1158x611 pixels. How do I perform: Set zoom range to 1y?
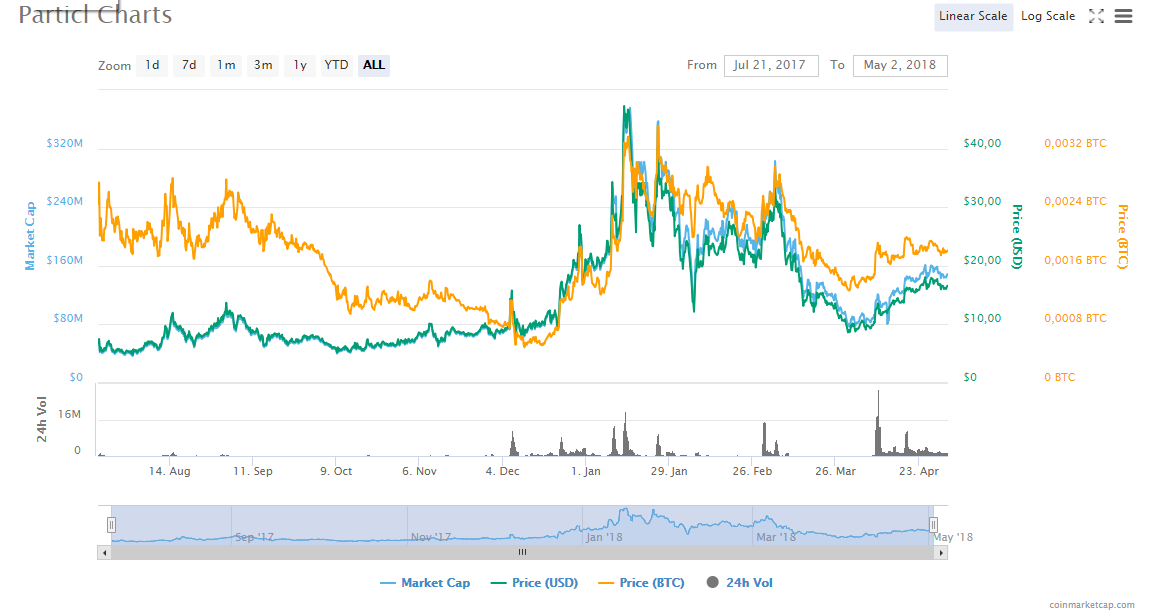(x=300, y=65)
